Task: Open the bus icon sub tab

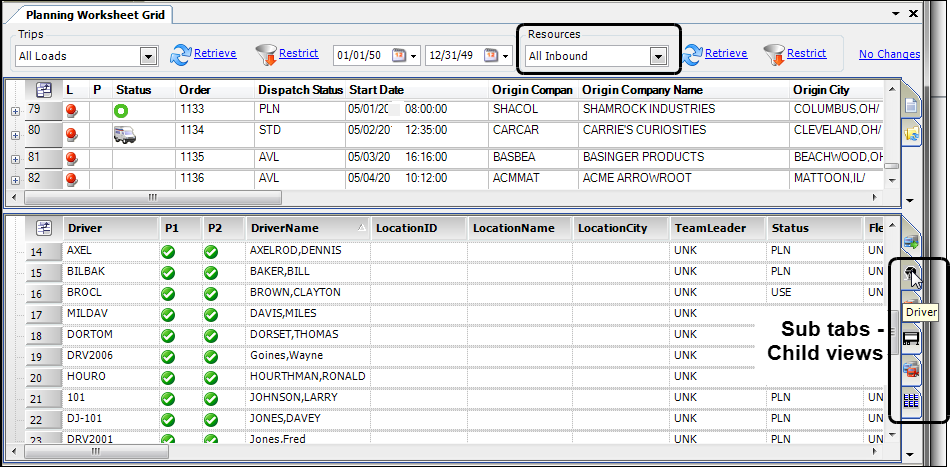Action: coord(911,338)
